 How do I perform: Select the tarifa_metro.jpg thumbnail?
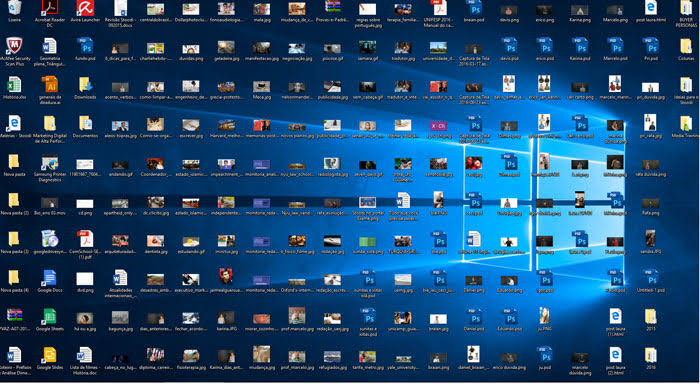(367, 358)
